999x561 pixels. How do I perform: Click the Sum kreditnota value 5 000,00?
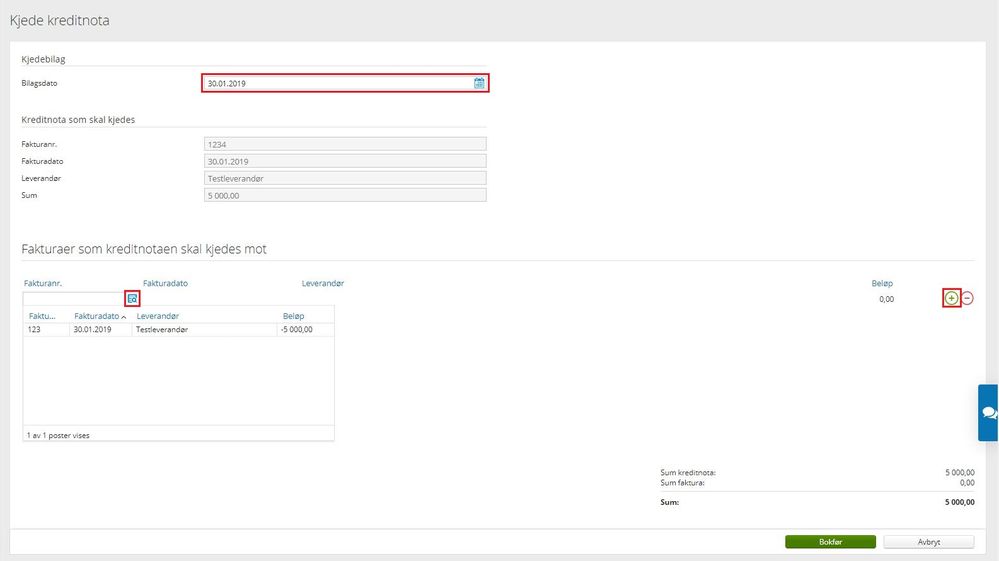(x=959, y=472)
